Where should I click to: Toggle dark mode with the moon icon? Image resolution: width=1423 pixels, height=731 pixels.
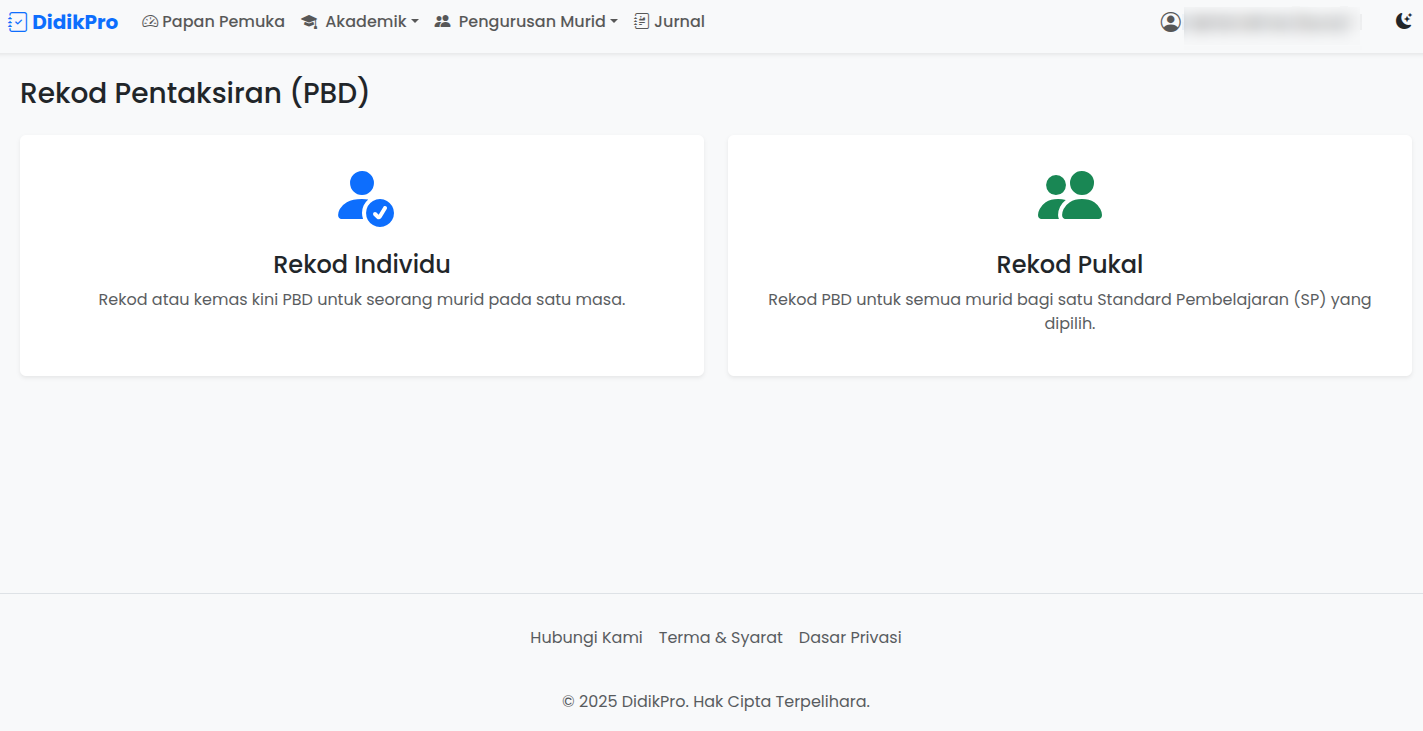click(1404, 20)
